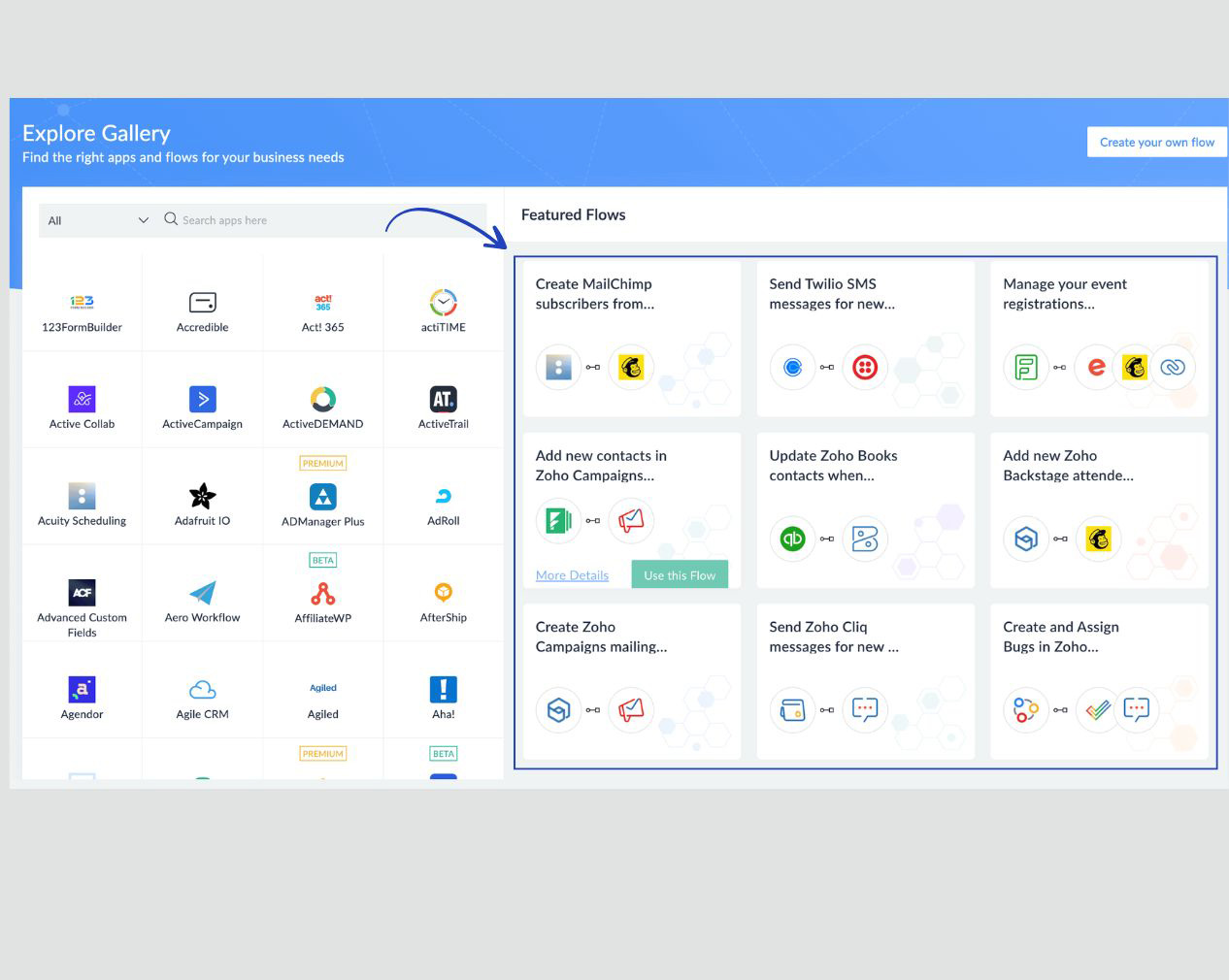Screen dimensions: 1229x980
Task: Select the Aero Workflow app icon
Action: tap(202, 593)
